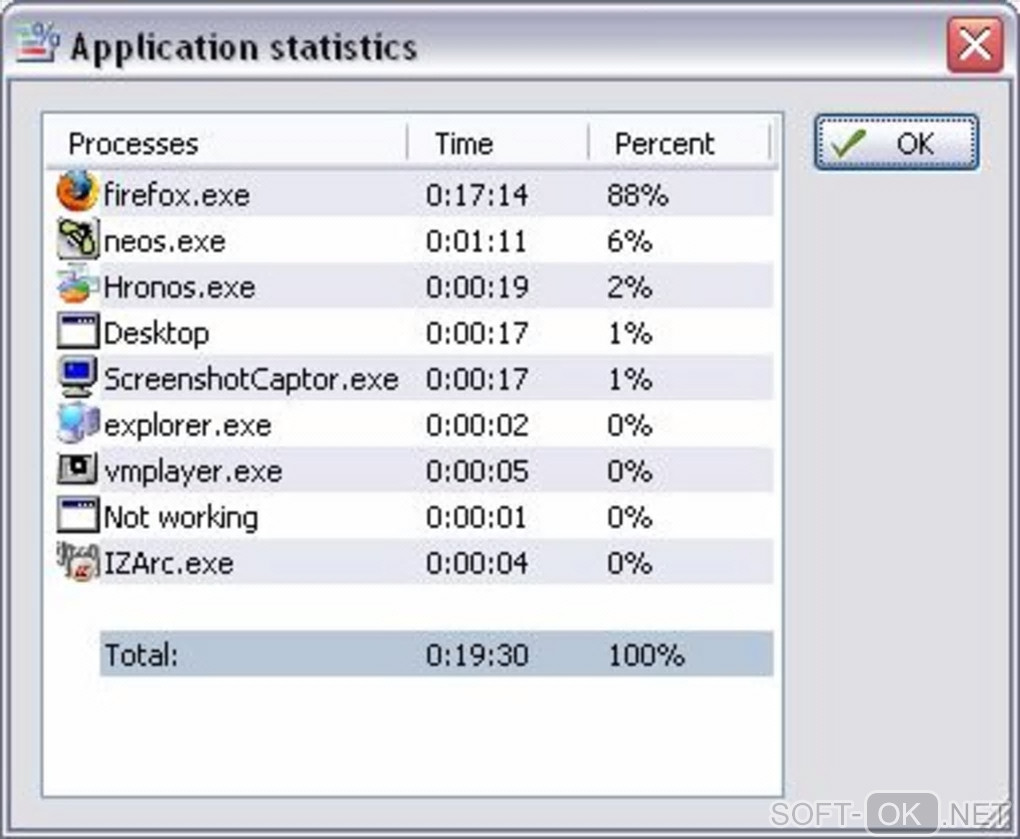Select the ScreenshotCaptor.exe process name
The image size is (1020, 839).
[251, 379]
